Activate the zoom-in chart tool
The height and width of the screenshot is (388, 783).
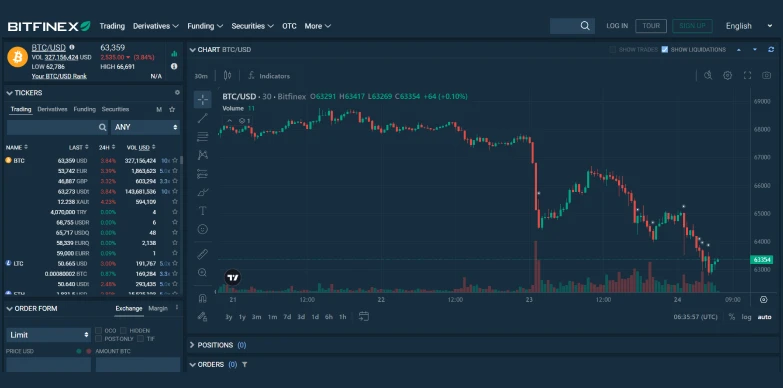point(202,273)
